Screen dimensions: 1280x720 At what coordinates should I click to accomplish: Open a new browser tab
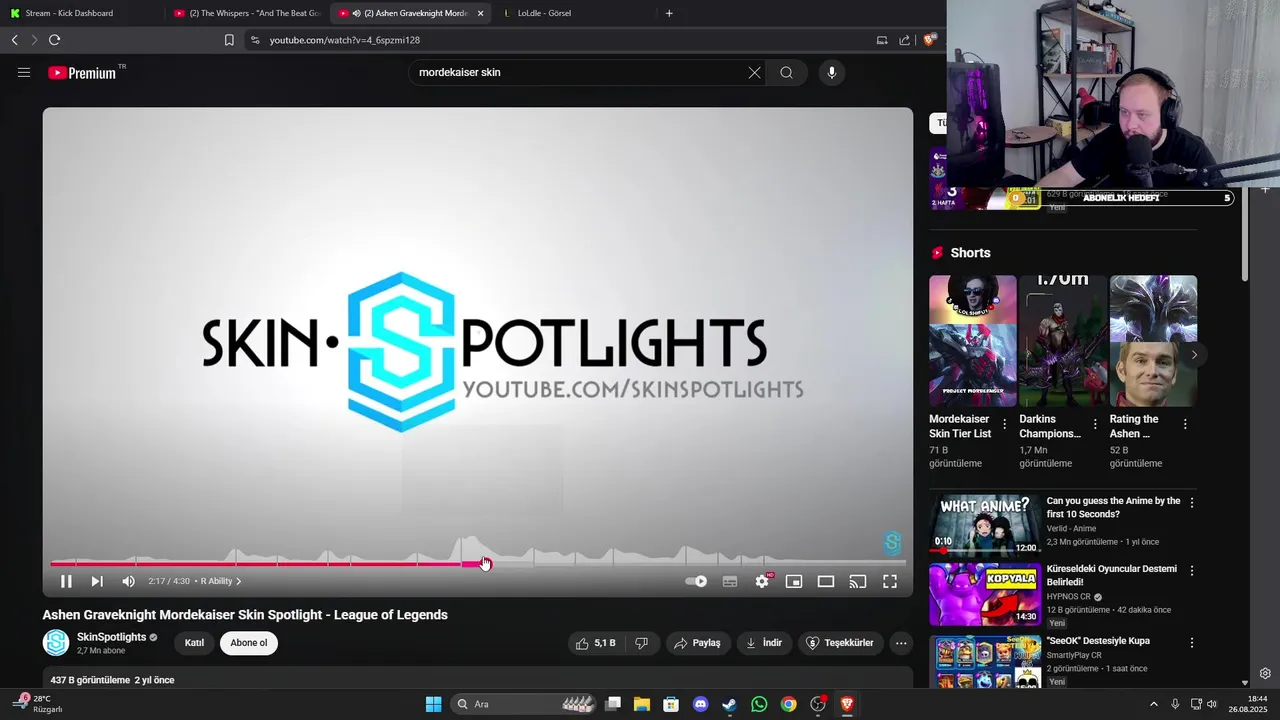click(669, 13)
